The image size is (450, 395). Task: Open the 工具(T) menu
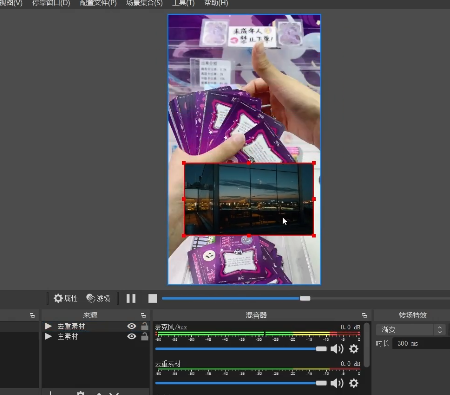pos(183,3)
